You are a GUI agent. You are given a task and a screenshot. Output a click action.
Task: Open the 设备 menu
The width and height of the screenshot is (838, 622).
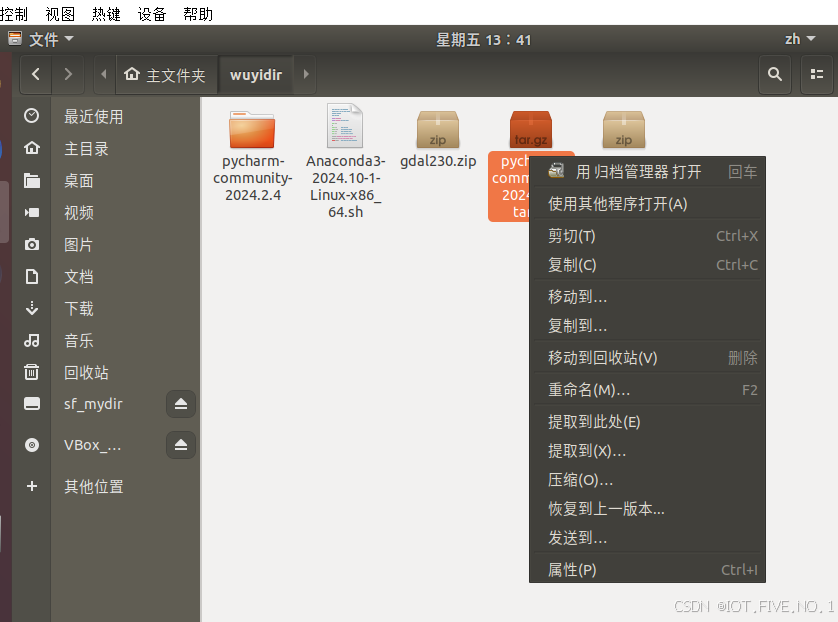click(152, 13)
